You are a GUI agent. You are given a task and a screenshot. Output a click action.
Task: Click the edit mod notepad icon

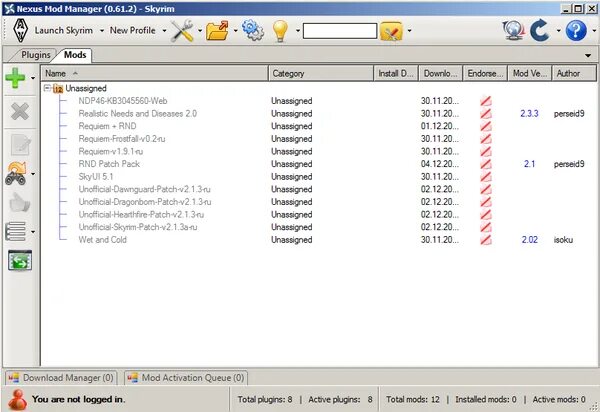[x=20, y=144]
